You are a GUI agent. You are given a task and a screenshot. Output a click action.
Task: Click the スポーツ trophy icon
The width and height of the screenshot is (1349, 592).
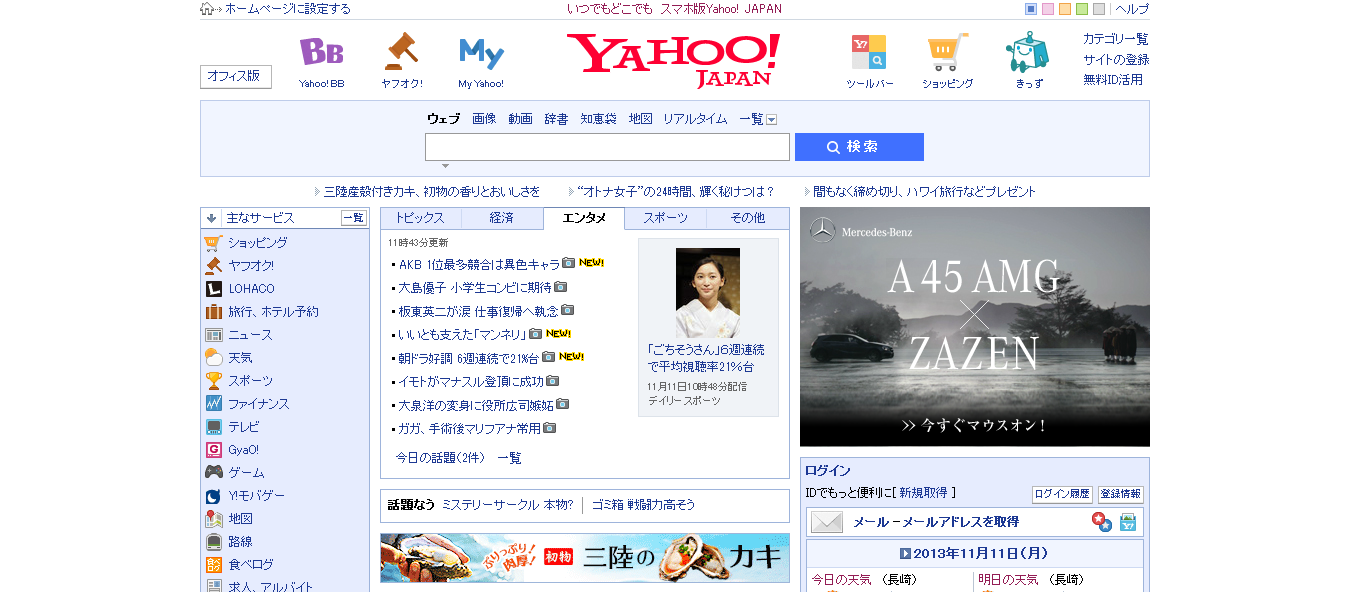coord(213,380)
